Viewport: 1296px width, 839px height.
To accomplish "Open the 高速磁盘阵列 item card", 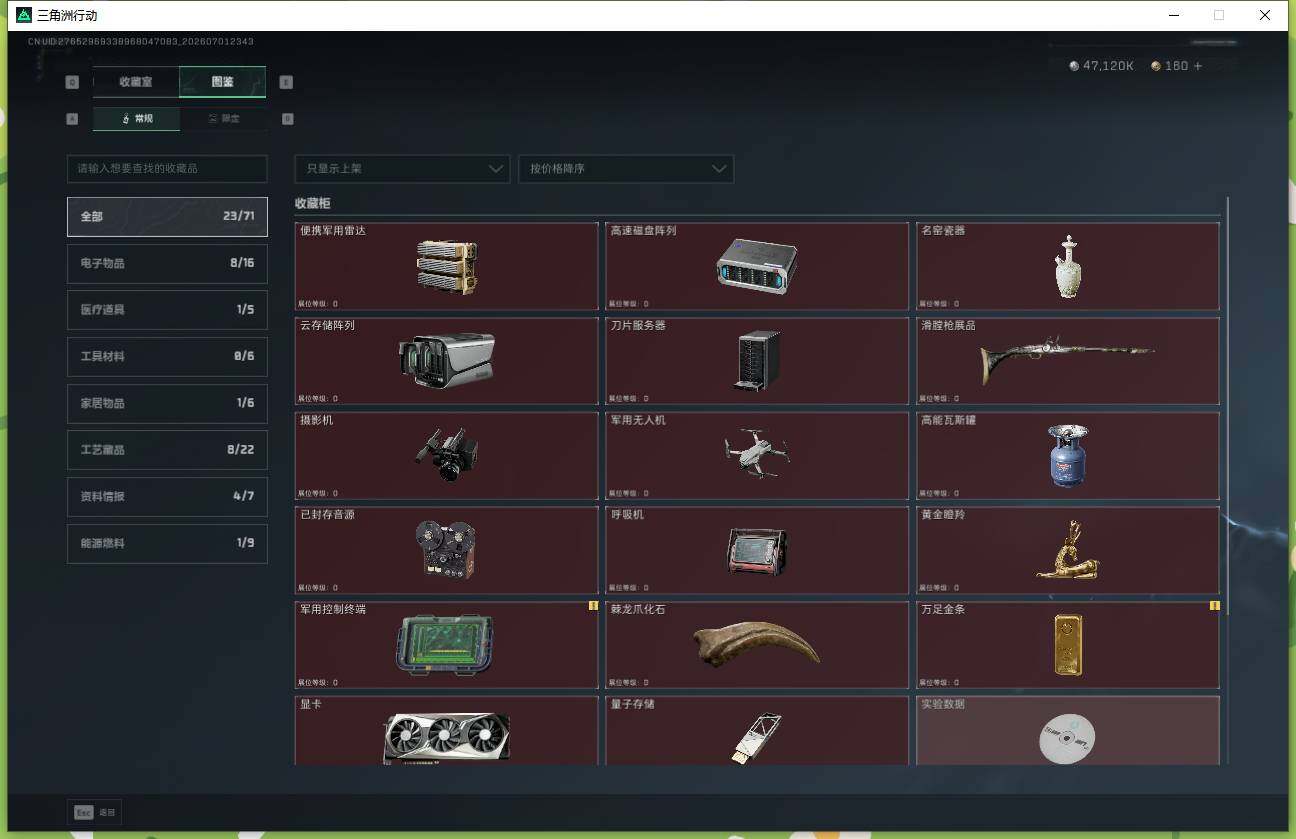I will [757, 267].
